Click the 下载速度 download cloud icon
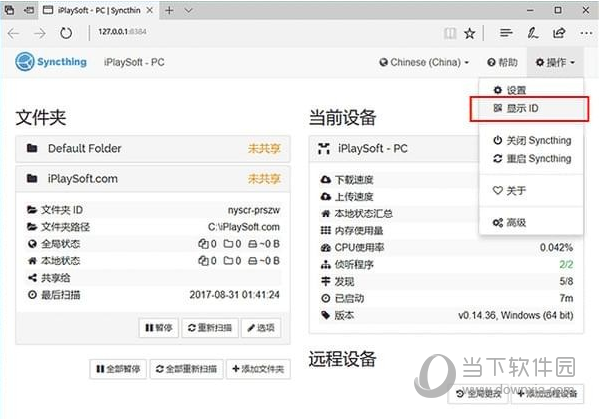 pos(325,180)
